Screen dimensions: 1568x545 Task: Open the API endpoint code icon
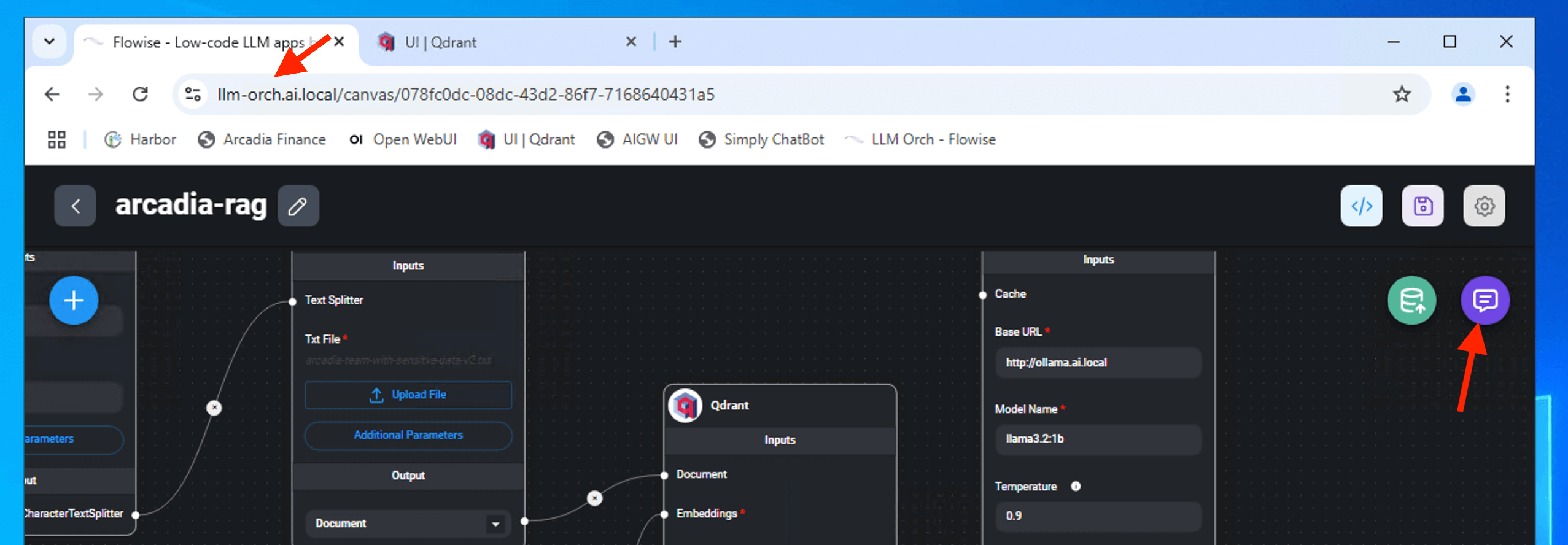tap(1361, 206)
